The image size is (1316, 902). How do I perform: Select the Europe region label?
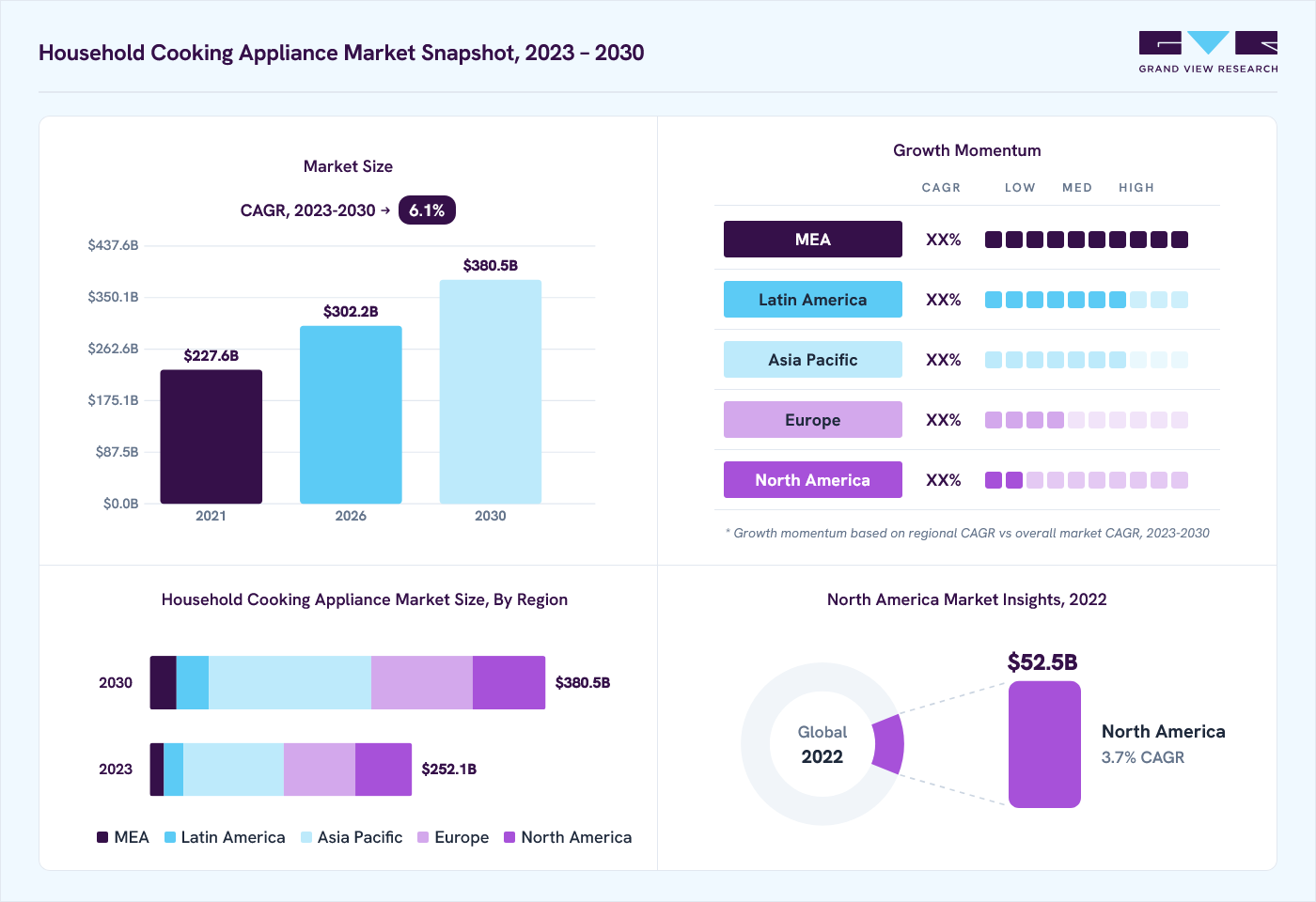[x=813, y=420]
